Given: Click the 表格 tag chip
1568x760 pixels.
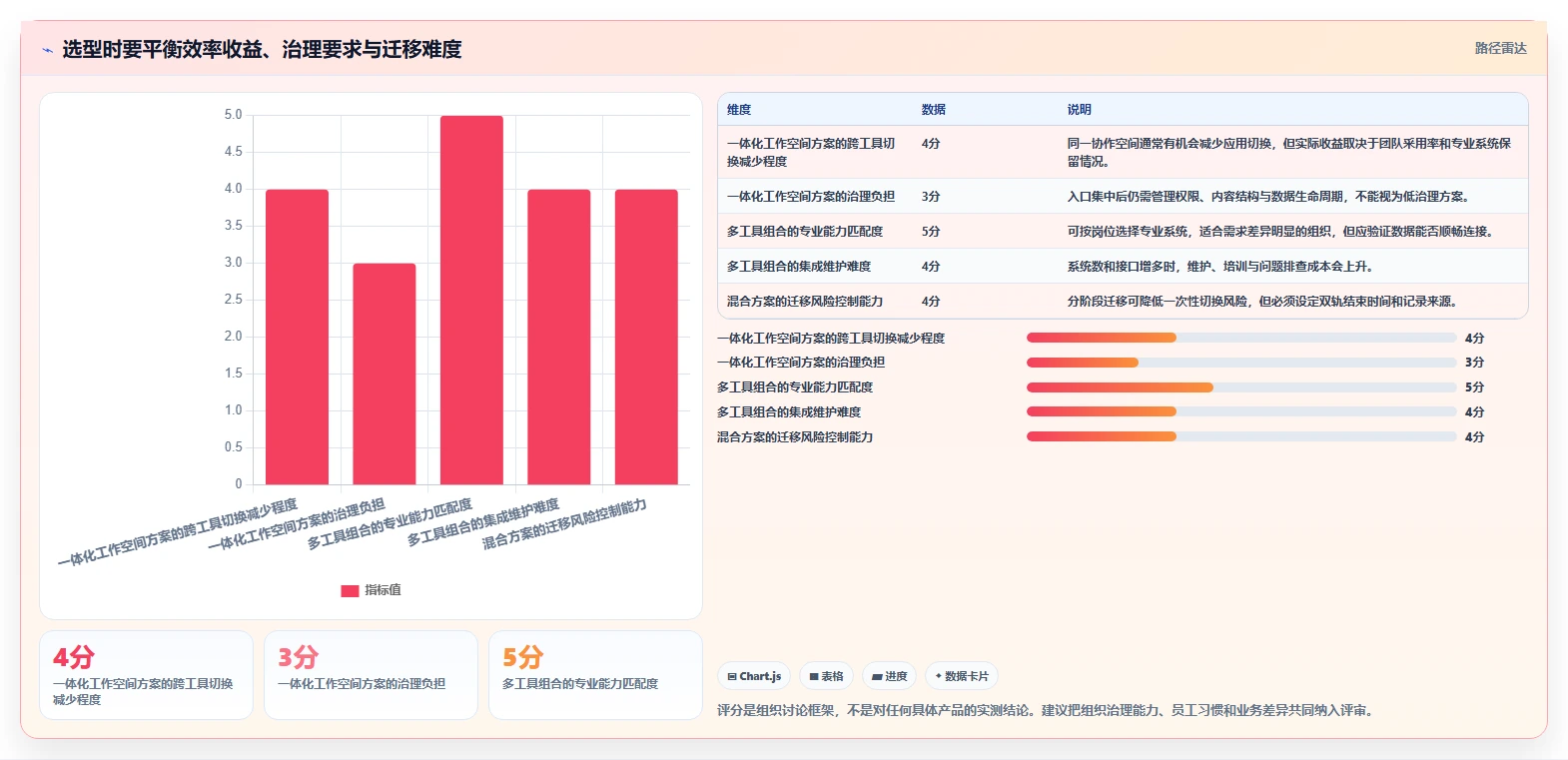Looking at the screenshot, I should coord(826,676).
